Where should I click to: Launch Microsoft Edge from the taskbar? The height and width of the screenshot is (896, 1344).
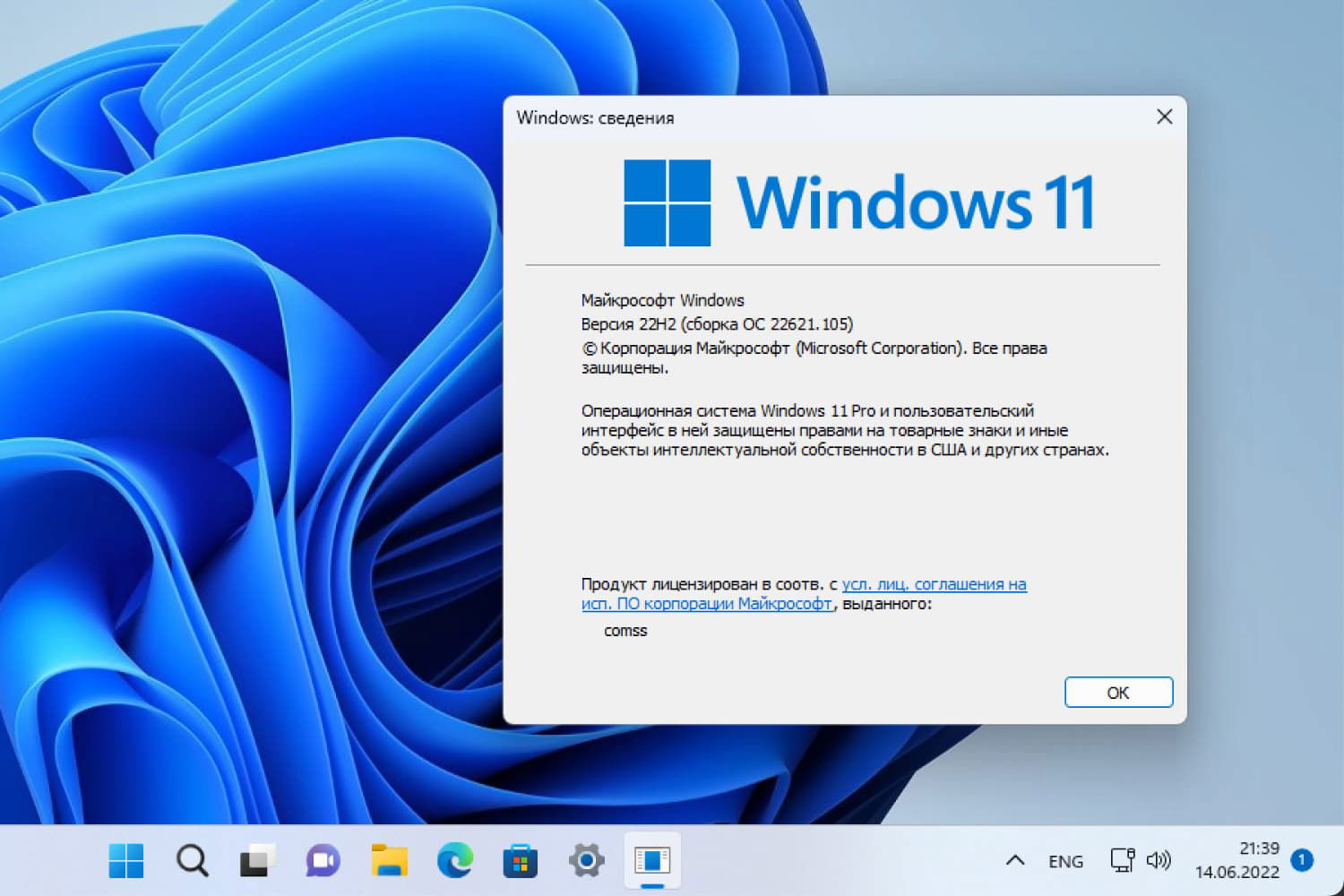(x=454, y=861)
